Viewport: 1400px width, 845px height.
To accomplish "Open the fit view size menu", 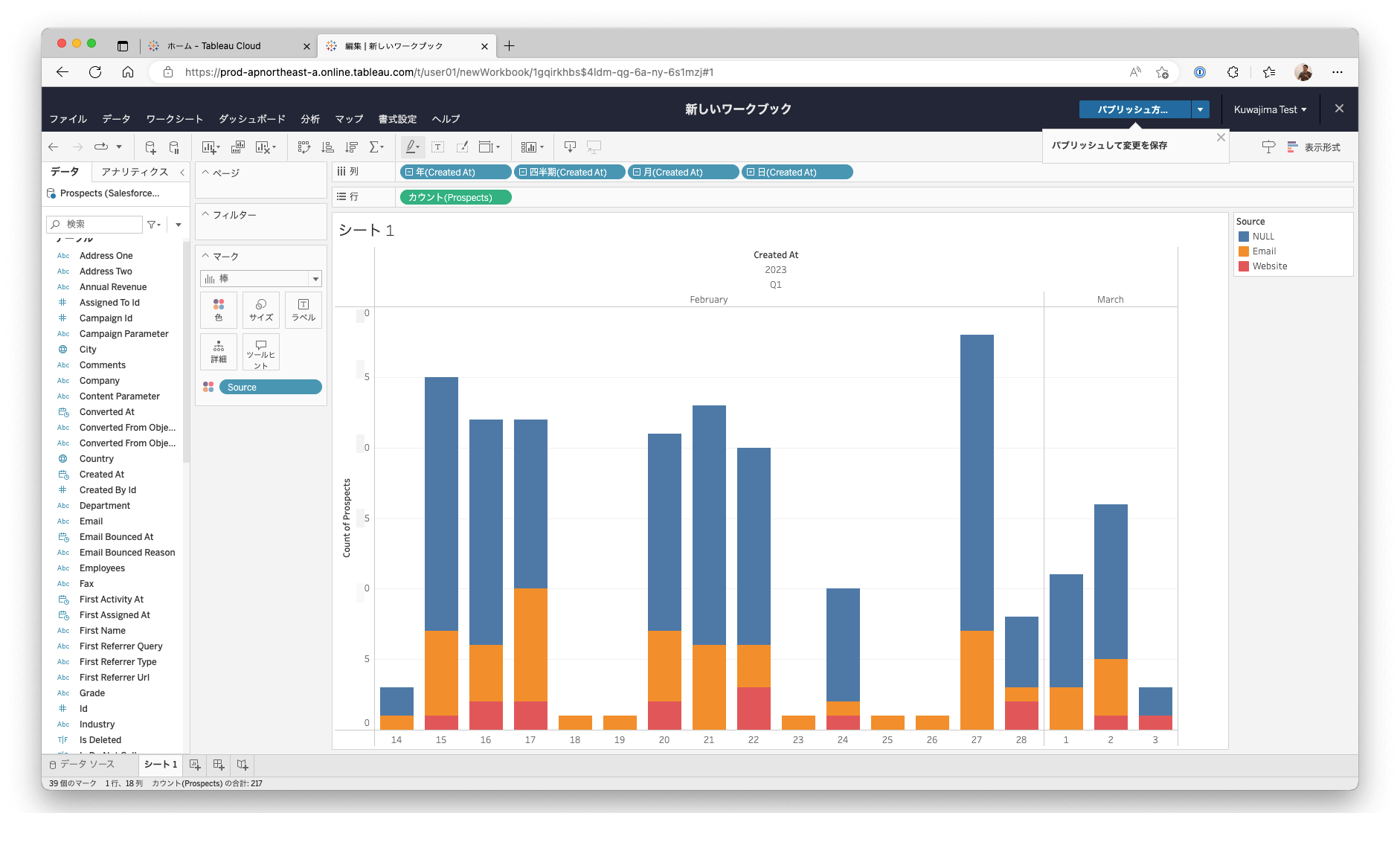I will [489, 147].
